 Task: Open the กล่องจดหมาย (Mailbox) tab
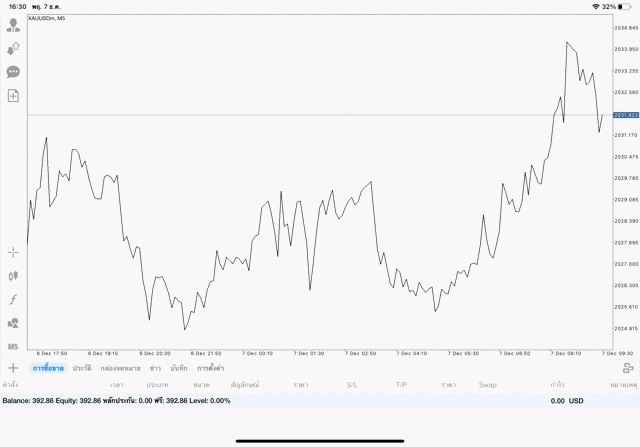(120, 368)
